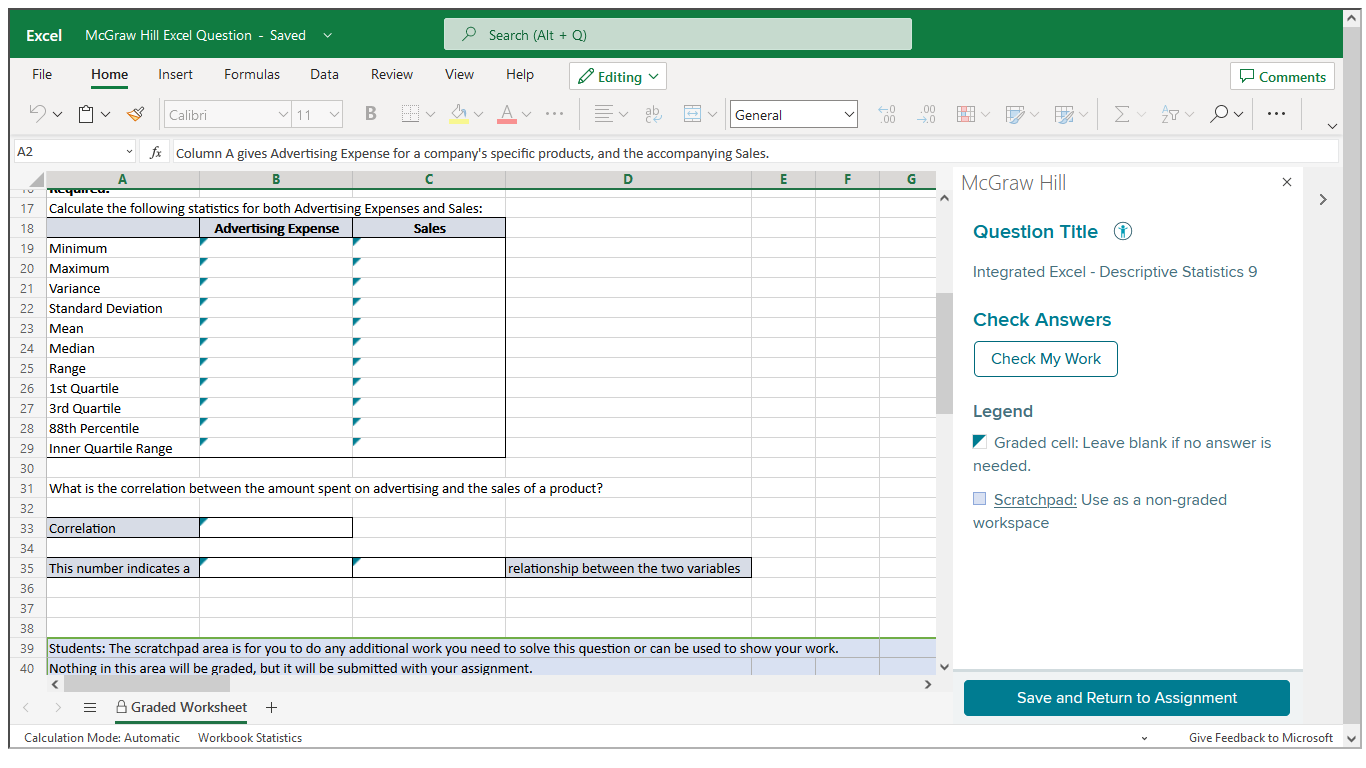Apply yellow Fill Color to a cell

click(459, 113)
